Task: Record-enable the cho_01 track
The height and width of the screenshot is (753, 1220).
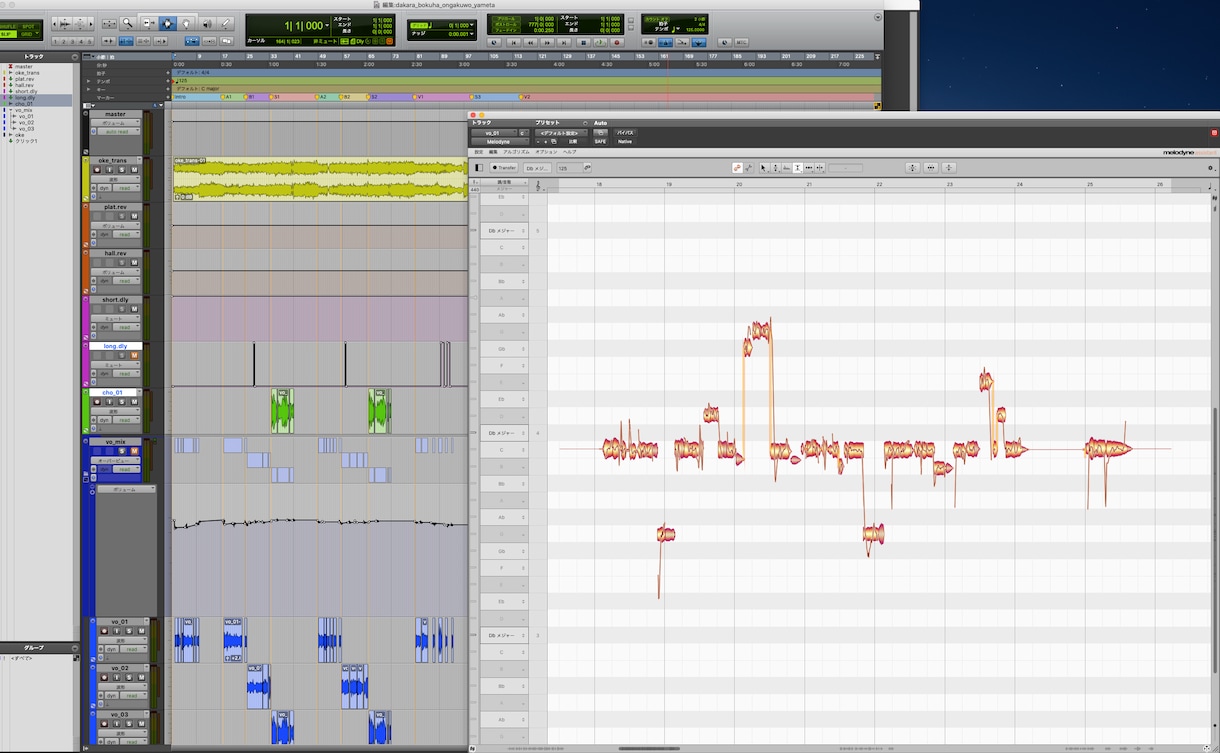Action: 97,403
